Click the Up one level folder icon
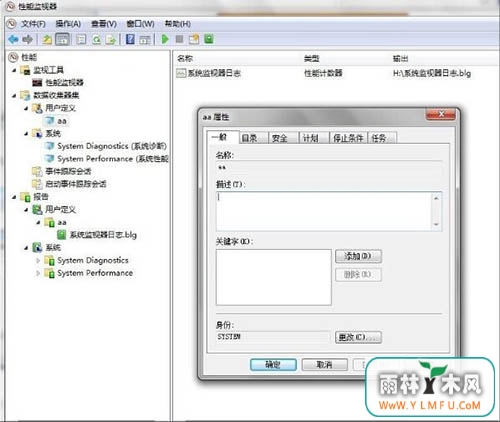The width and height of the screenshot is (500, 422). tap(47, 39)
